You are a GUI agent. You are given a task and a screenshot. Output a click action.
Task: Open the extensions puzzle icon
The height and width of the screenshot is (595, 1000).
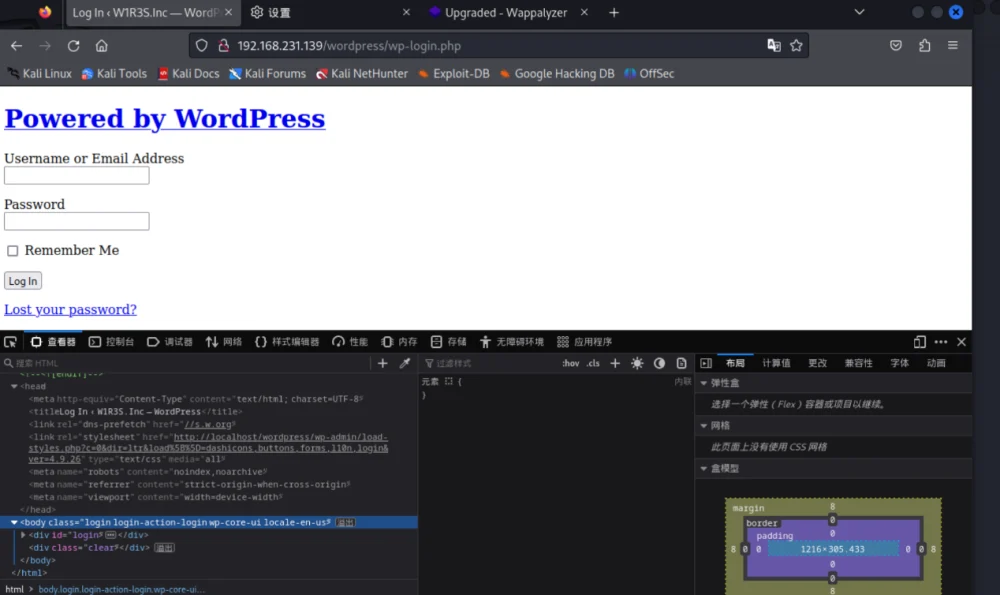coord(925,45)
